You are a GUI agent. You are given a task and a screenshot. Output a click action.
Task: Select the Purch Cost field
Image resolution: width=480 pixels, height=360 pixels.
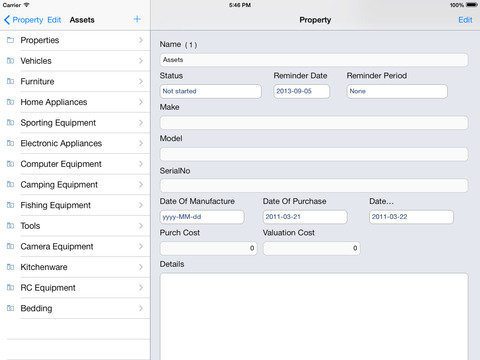point(208,248)
